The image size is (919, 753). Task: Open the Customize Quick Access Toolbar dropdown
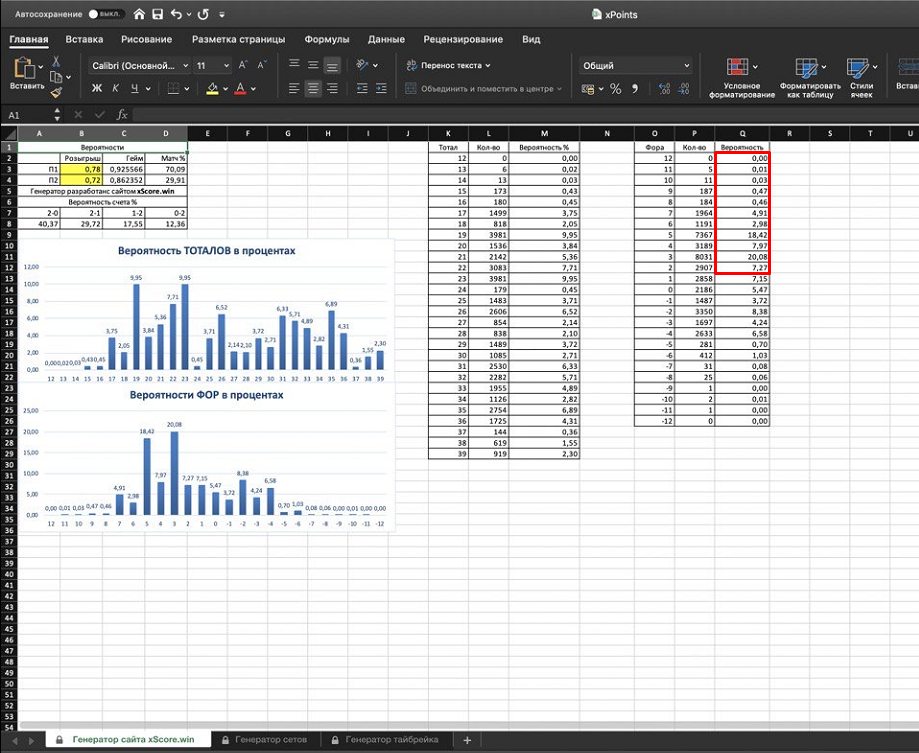click(x=222, y=15)
